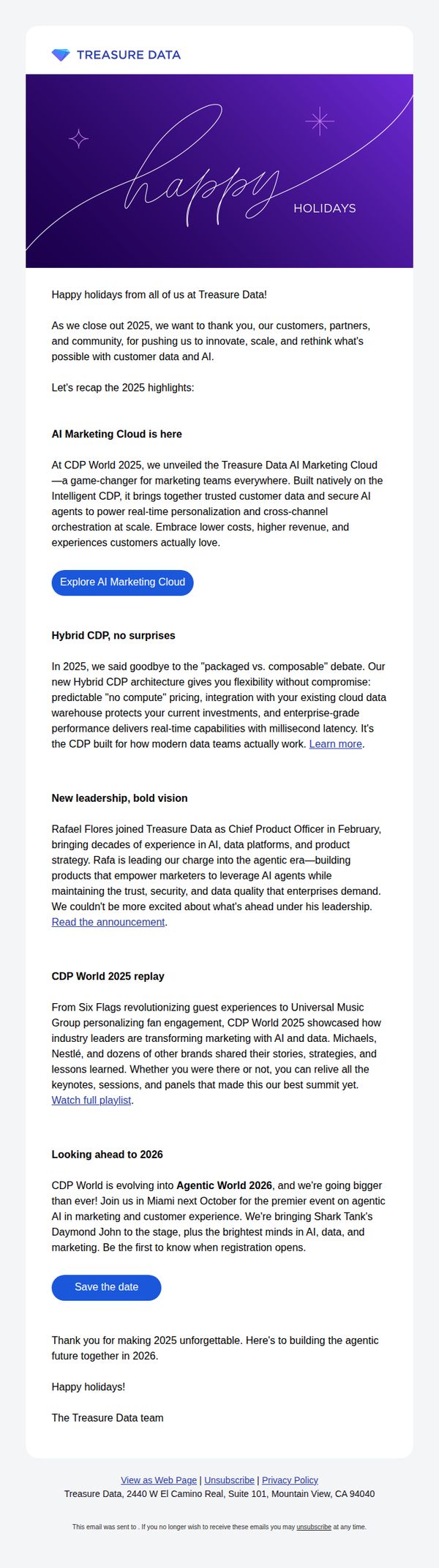The width and height of the screenshot is (439, 1568).
Task: Click the 'CDP World 2025 replay' heading
Action: click(x=108, y=976)
